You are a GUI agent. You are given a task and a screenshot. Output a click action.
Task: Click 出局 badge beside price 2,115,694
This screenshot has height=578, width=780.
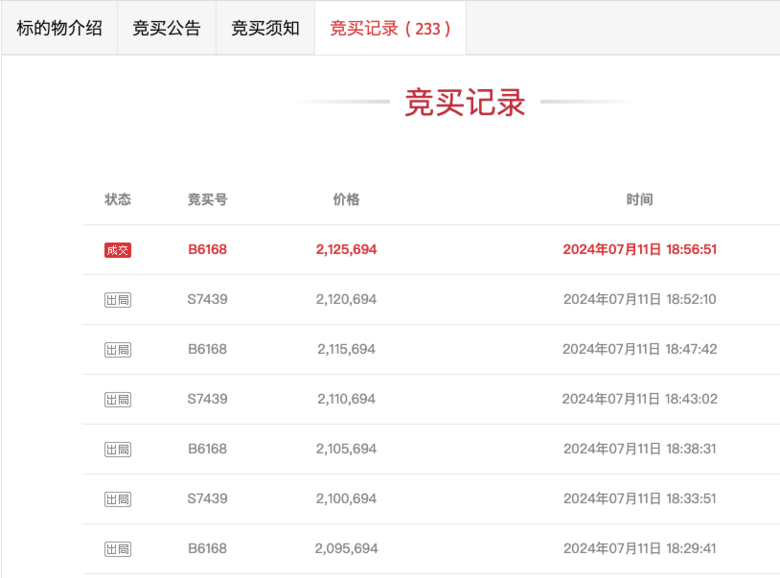(118, 350)
